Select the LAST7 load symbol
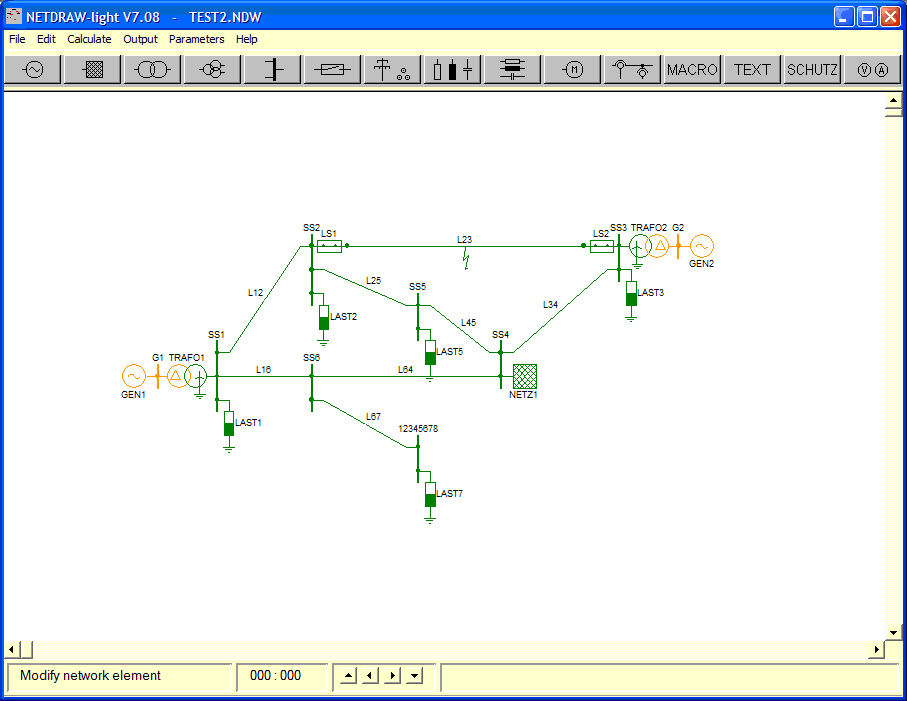This screenshot has width=907, height=701. (x=430, y=495)
